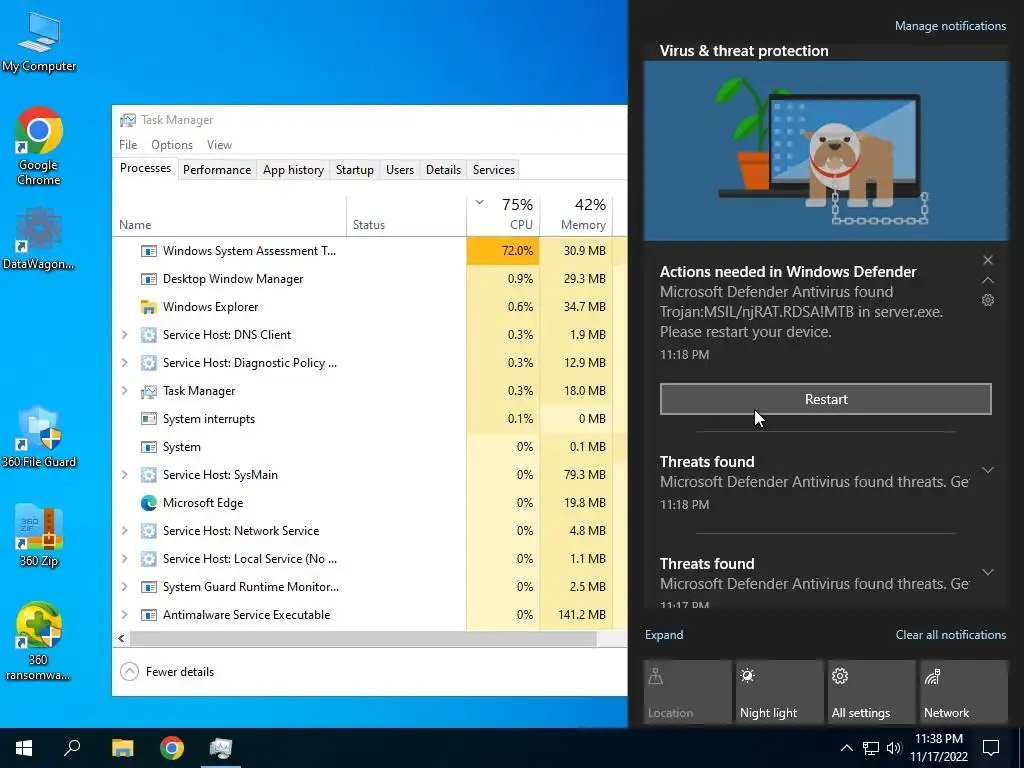Select Desktop Window Manager process
Image resolution: width=1024 pixels, height=768 pixels.
pyautogui.click(x=369, y=279)
